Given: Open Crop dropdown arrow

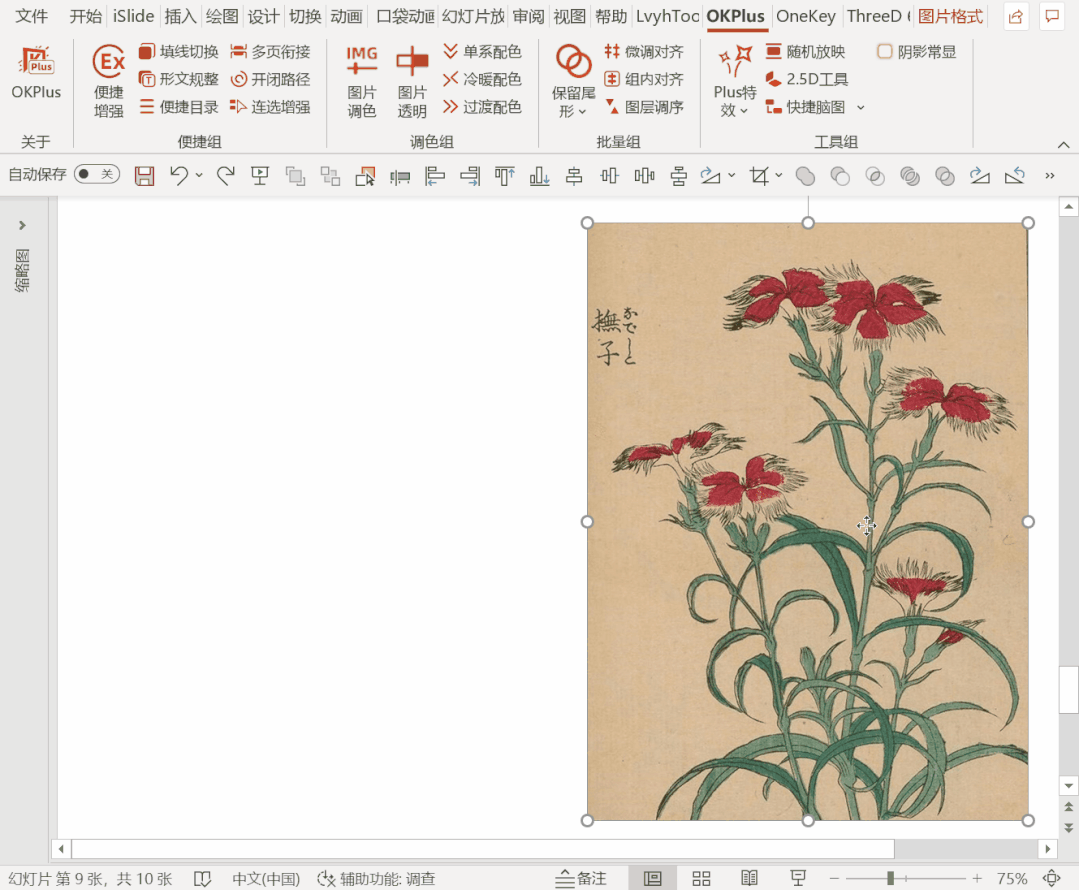Looking at the screenshot, I should 779,176.
